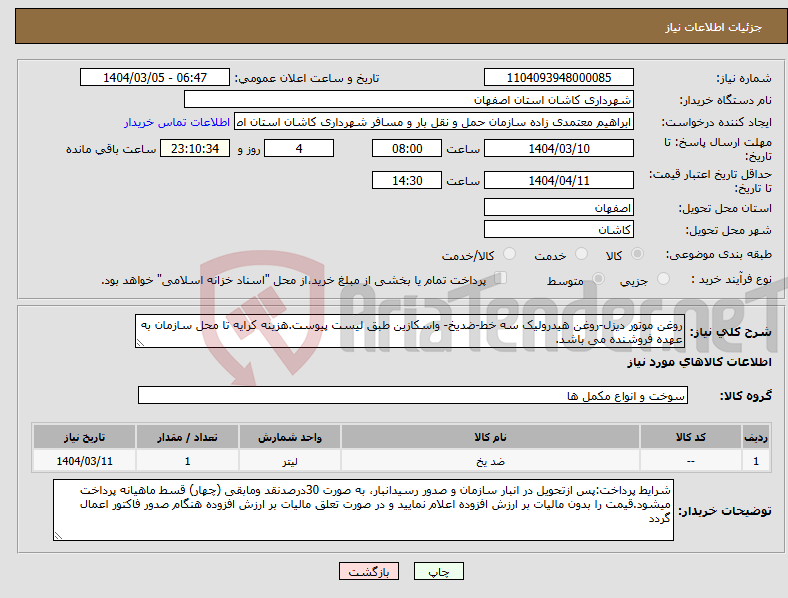This screenshot has height=598, width=788.
Task: Open the اطلاعات تماس خریدار link
Action: coord(177,122)
